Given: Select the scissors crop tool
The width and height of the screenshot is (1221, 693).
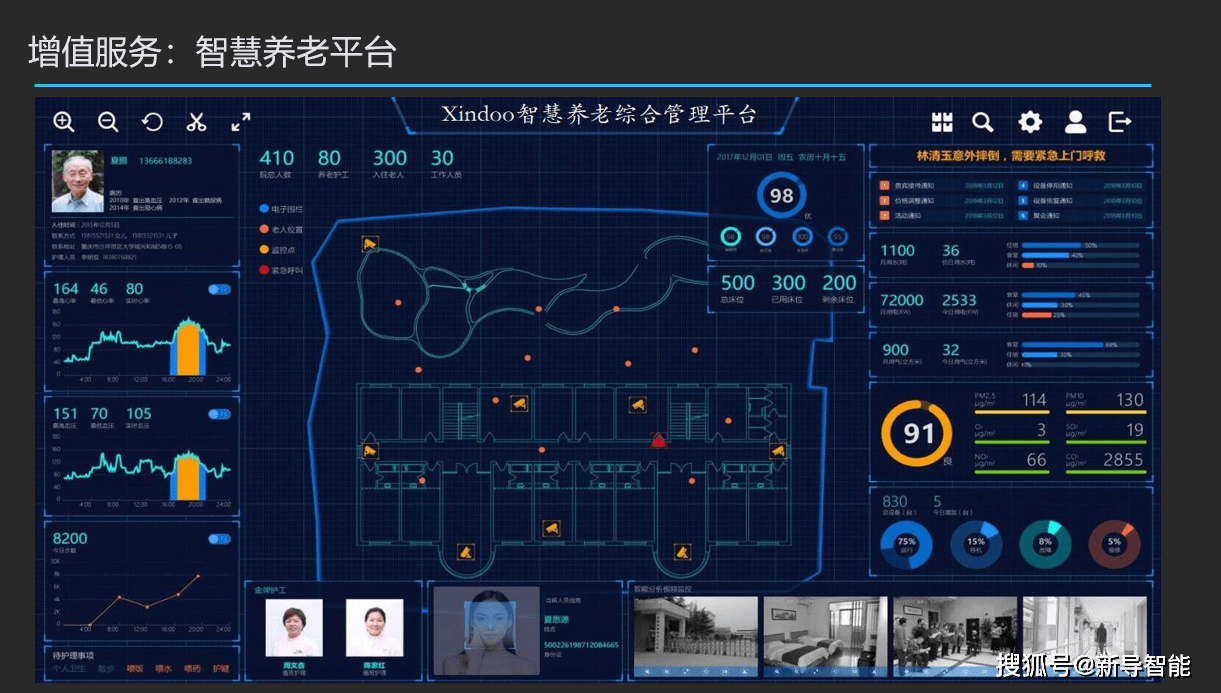Looking at the screenshot, I should pos(196,121).
